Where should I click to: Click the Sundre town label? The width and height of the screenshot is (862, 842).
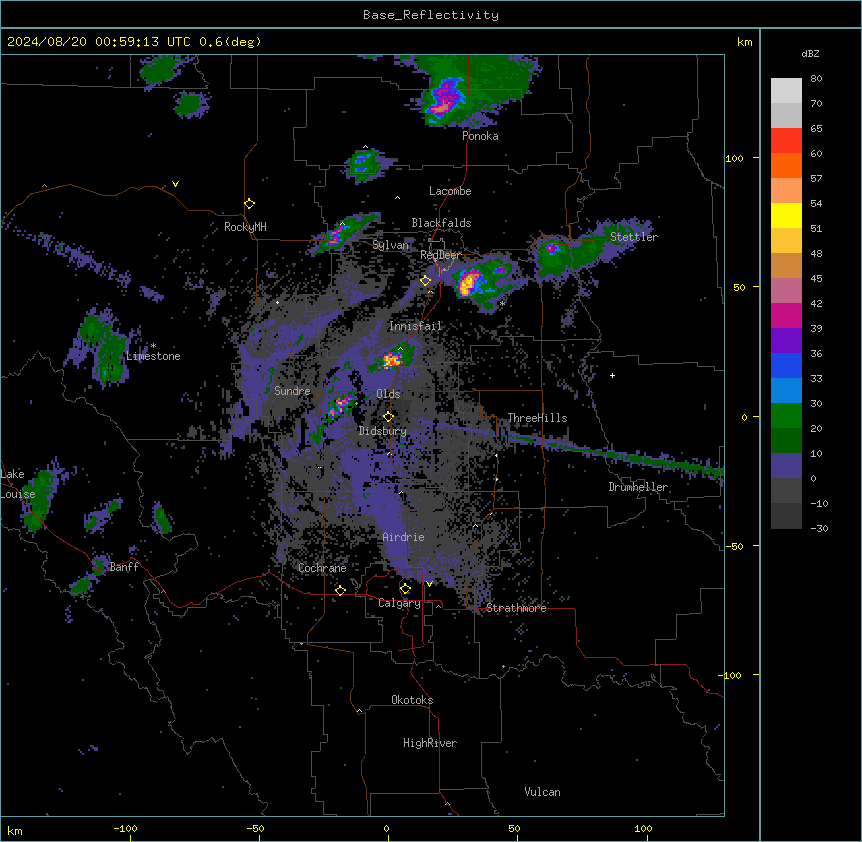click(292, 391)
